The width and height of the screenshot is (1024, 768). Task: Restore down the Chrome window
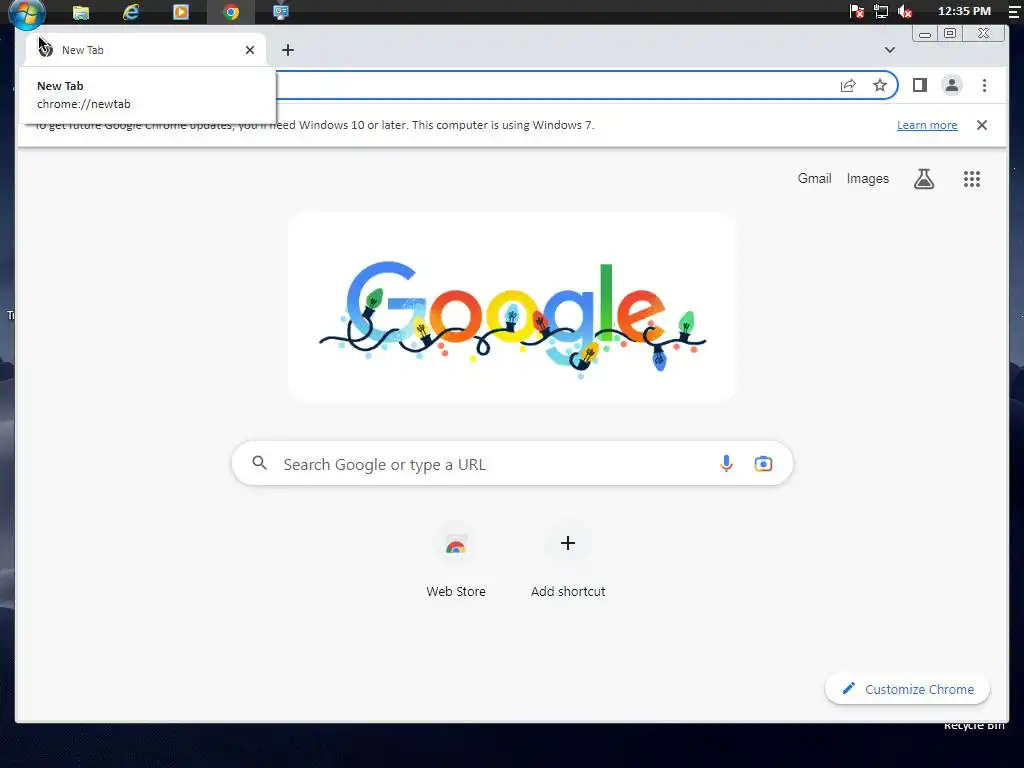950,33
